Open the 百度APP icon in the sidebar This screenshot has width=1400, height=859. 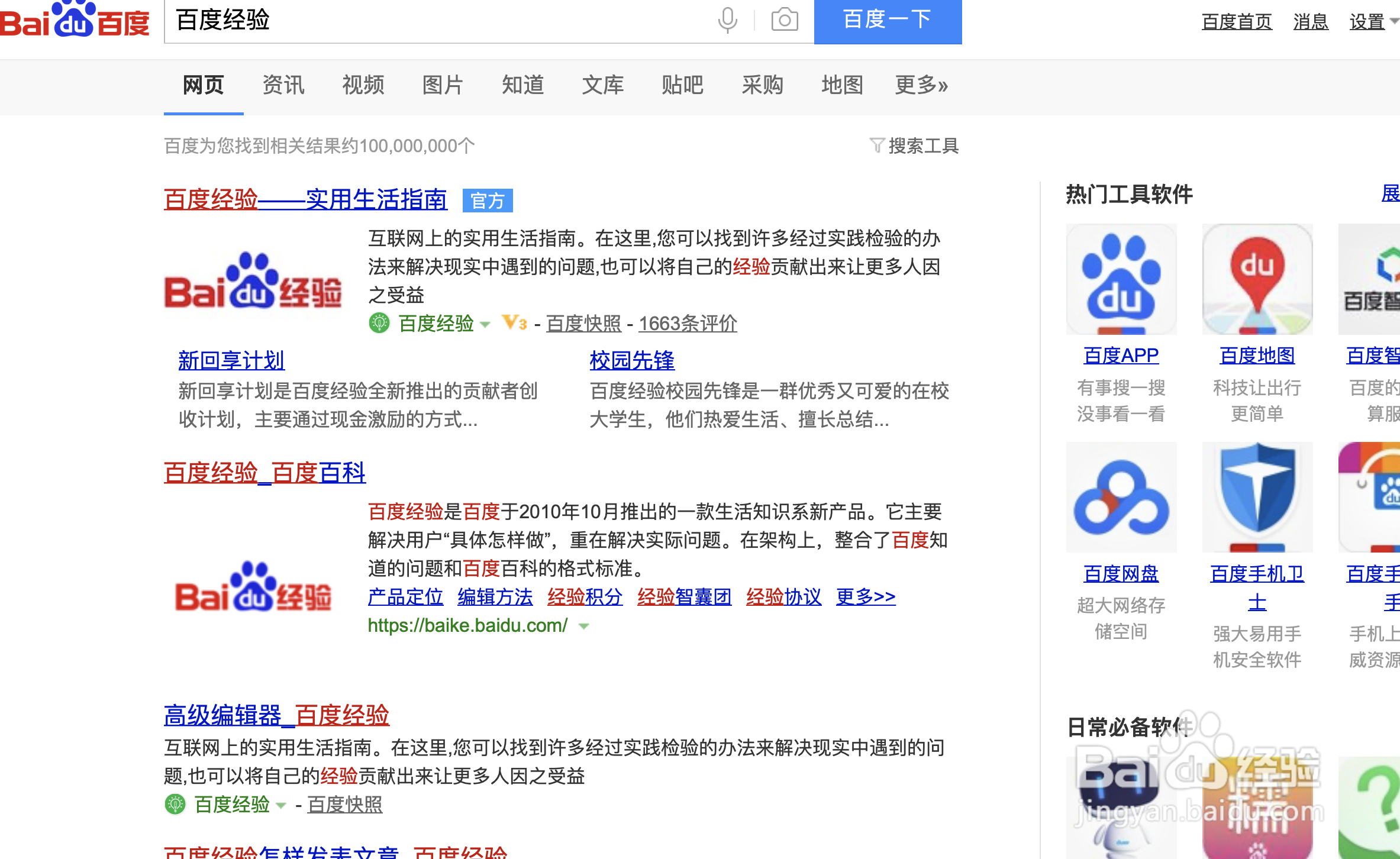click(x=1121, y=278)
